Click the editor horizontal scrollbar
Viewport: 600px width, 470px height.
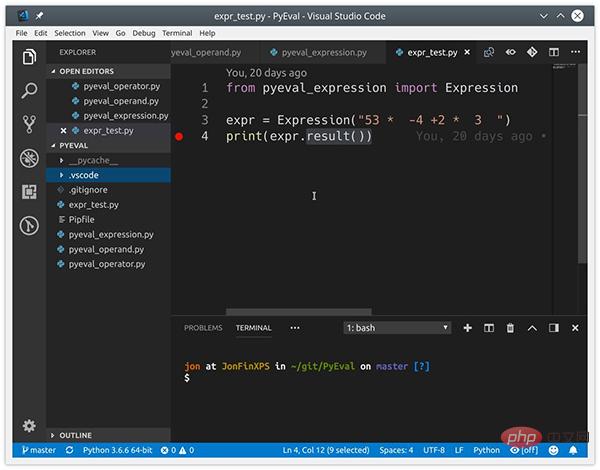click(298, 312)
